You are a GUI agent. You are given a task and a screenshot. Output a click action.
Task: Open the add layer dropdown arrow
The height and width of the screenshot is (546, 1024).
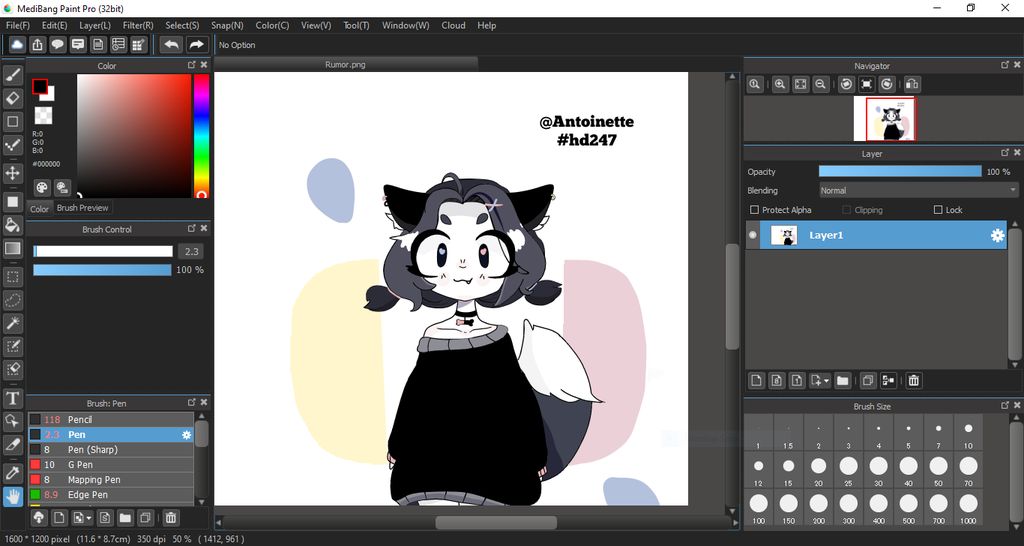[827, 381]
